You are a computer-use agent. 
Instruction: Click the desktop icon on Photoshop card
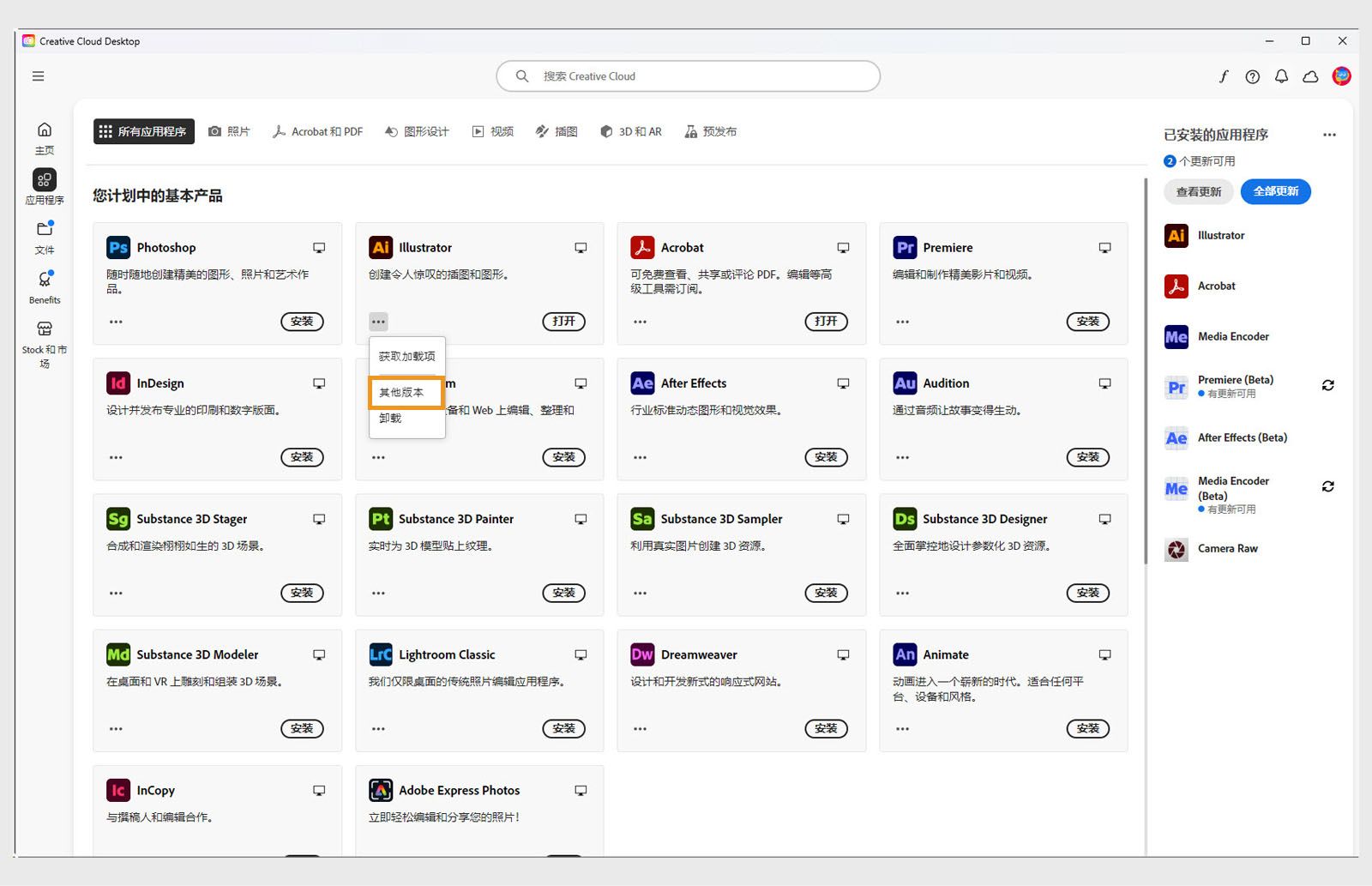click(x=319, y=248)
